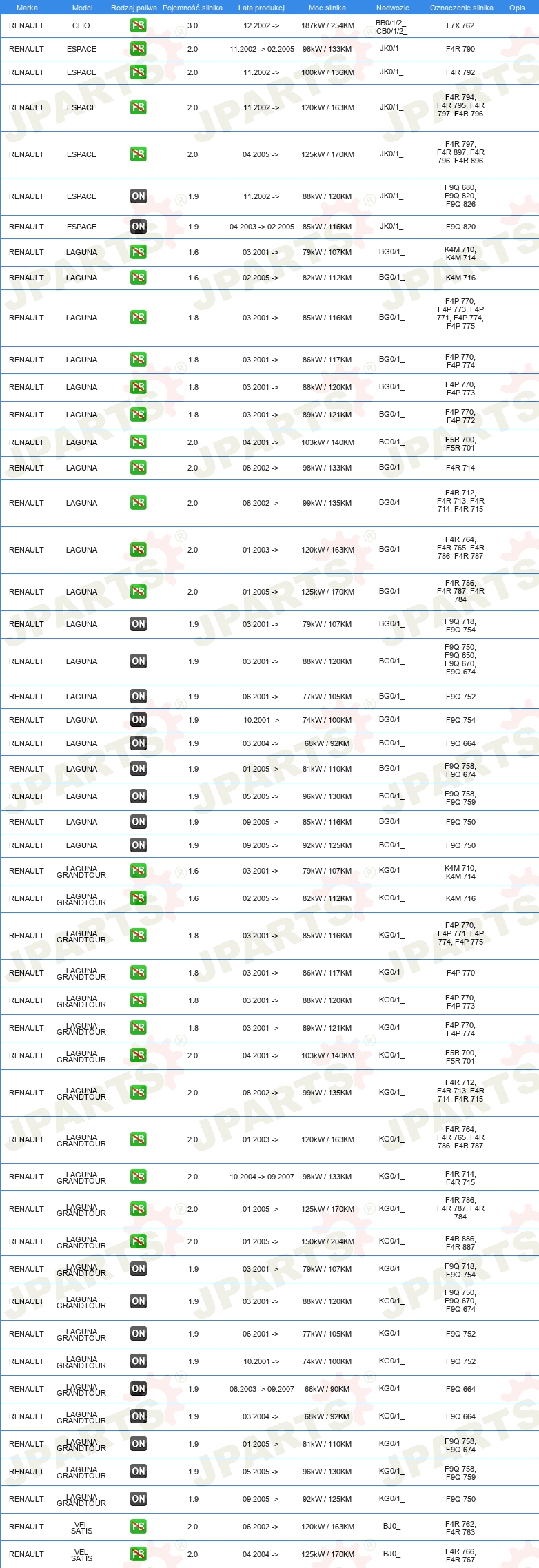Select the 12.2002 -> production date cell
This screenshot has height=1568, width=539.
tap(261, 25)
